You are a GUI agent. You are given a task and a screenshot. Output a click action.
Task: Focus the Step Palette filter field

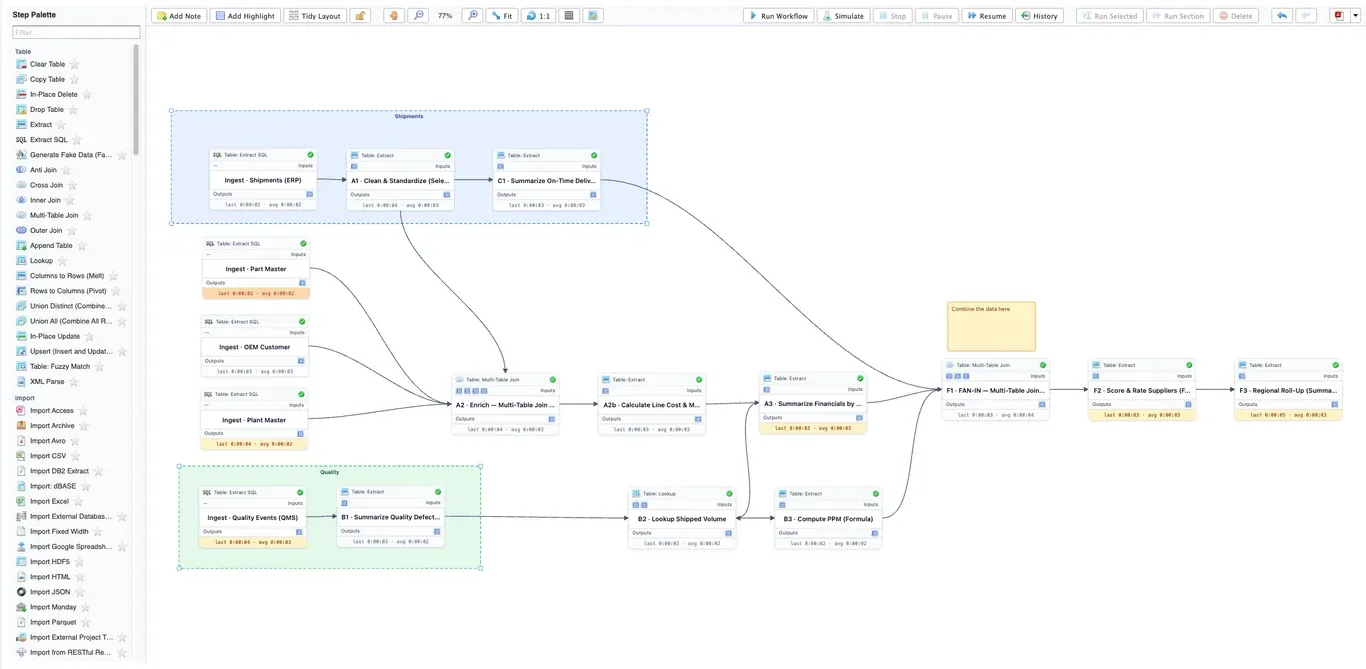coord(76,33)
